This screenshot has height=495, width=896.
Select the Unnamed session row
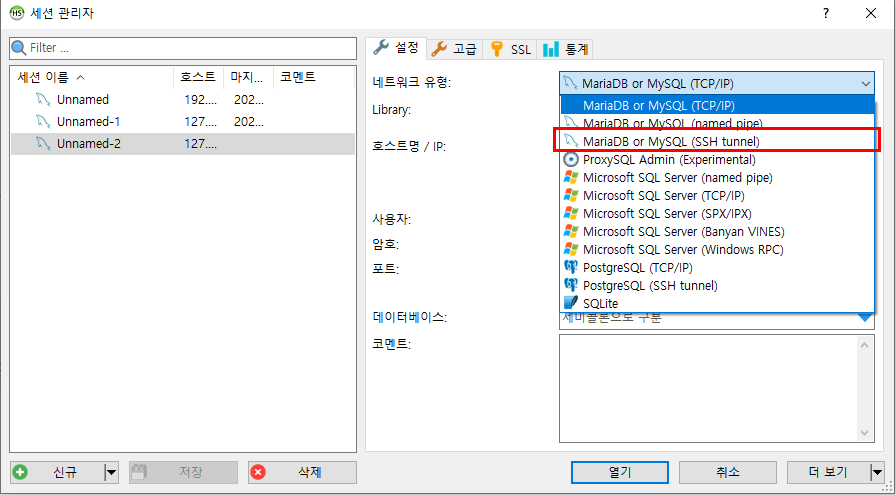tap(183, 99)
